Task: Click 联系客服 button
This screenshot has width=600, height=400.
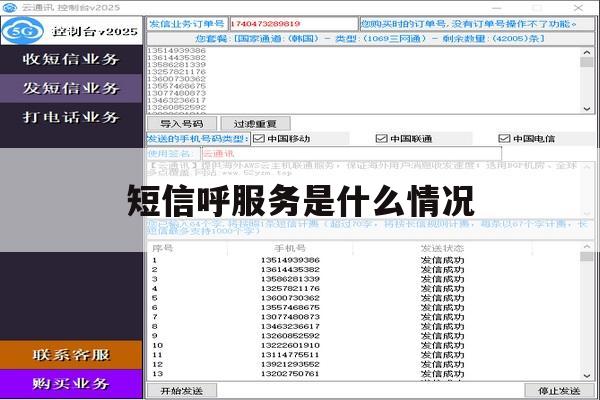Action: point(71,355)
